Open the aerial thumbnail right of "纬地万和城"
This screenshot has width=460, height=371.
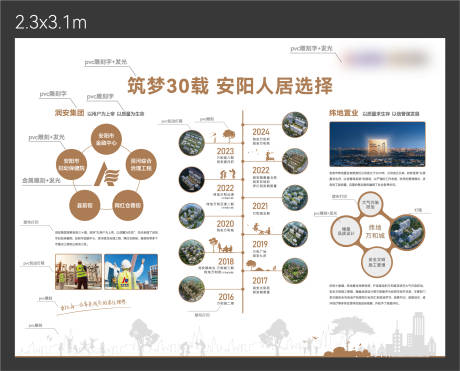407,232
